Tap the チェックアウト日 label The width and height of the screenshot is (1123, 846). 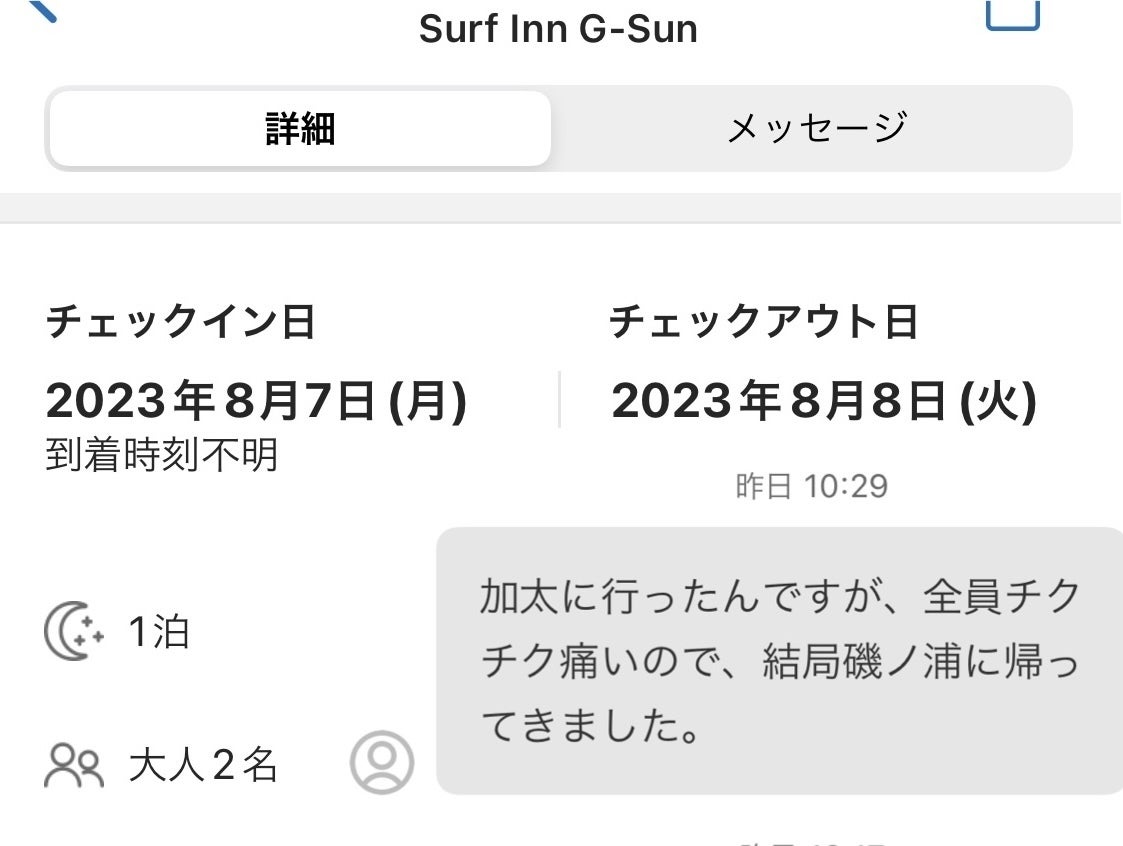tap(763, 323)
